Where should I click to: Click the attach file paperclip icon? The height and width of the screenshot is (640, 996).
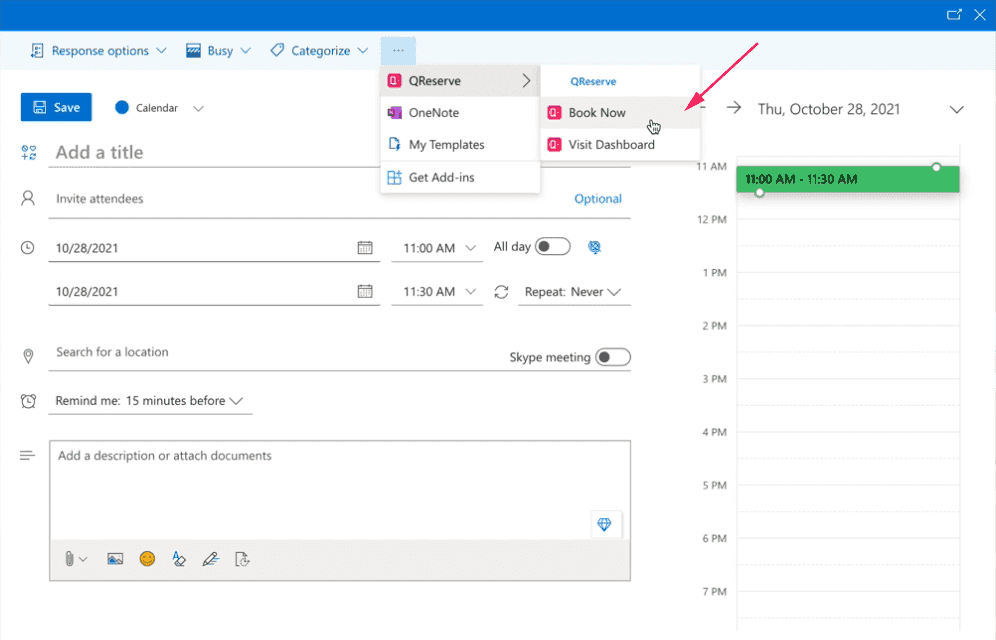pyautogui.click(x=71, y=559)
